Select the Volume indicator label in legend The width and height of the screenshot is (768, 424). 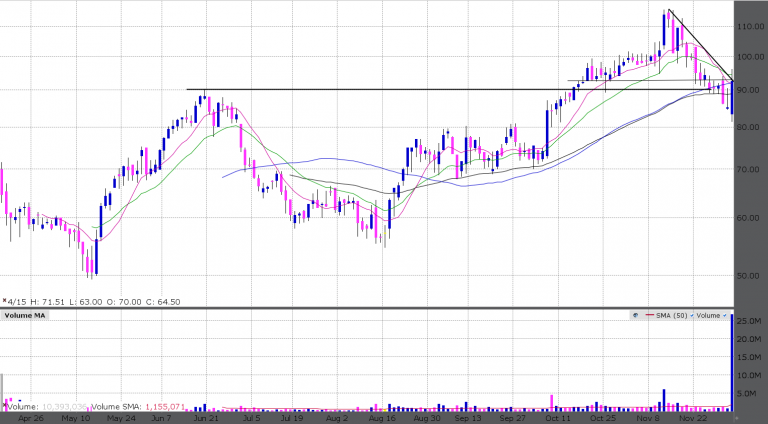pos(709,316)
